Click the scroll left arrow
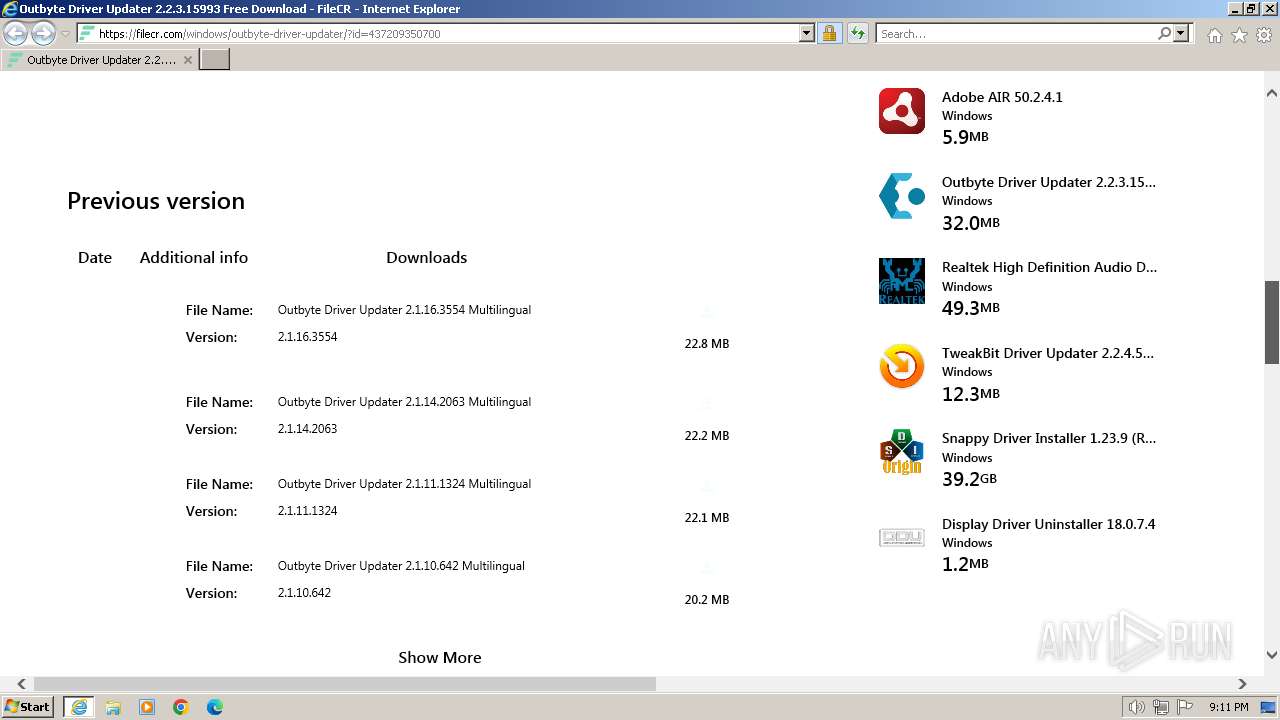Viewport: 1280px width, 720px height. coord(21,684)
